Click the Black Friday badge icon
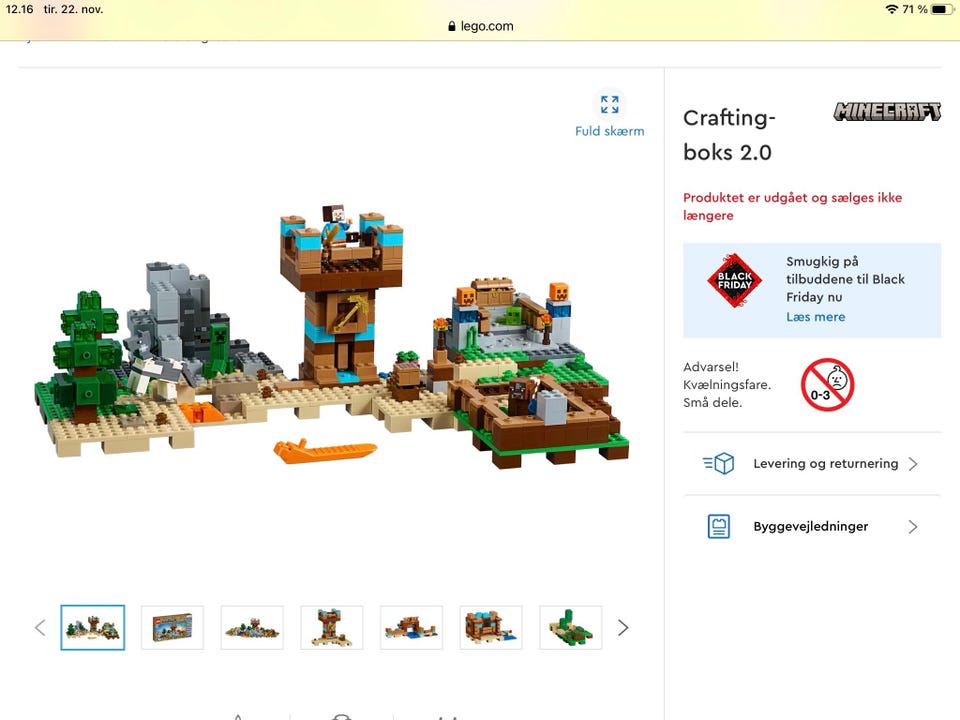 pos(735,280)
